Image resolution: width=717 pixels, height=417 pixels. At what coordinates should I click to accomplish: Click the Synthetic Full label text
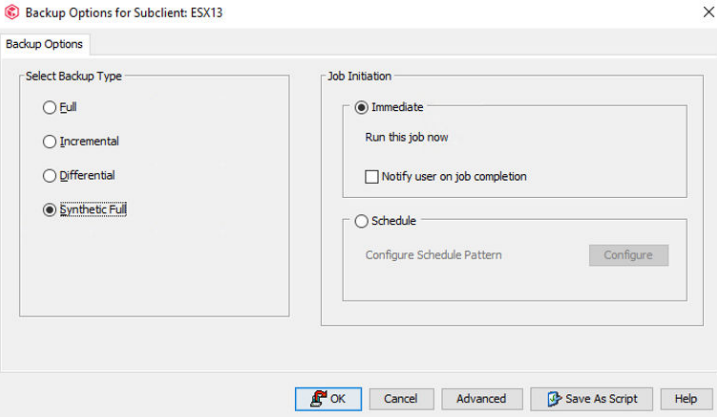[x=93, y=209]
